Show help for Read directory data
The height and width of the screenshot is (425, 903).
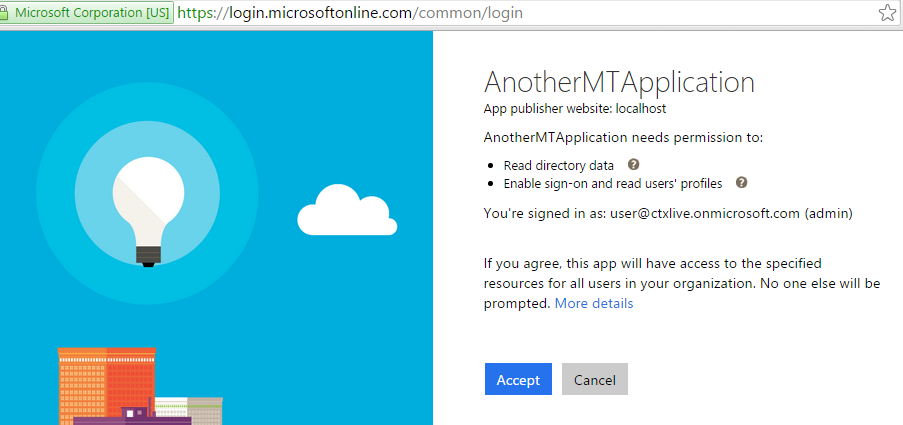pyautogui.click(x=633, y=165)
